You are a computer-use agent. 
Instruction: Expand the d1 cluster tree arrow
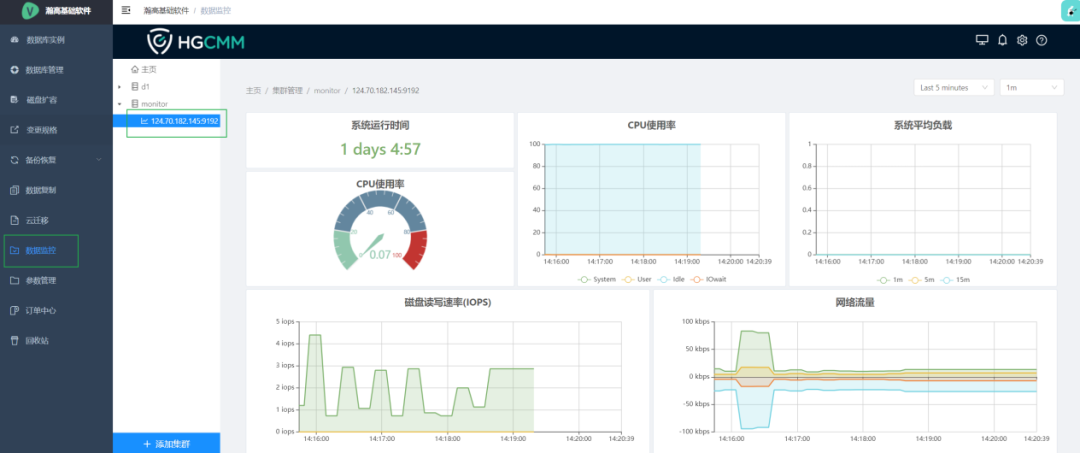point(119,87)
